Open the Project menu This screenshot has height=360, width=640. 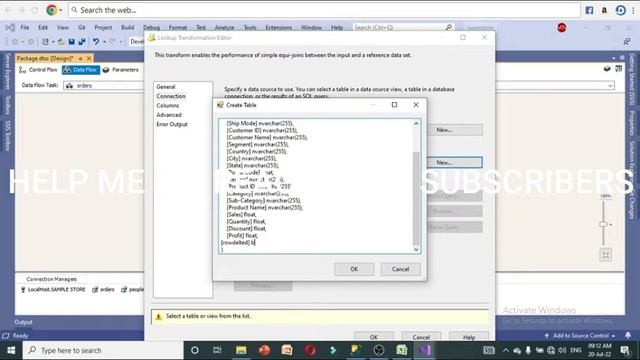point(103,27)
